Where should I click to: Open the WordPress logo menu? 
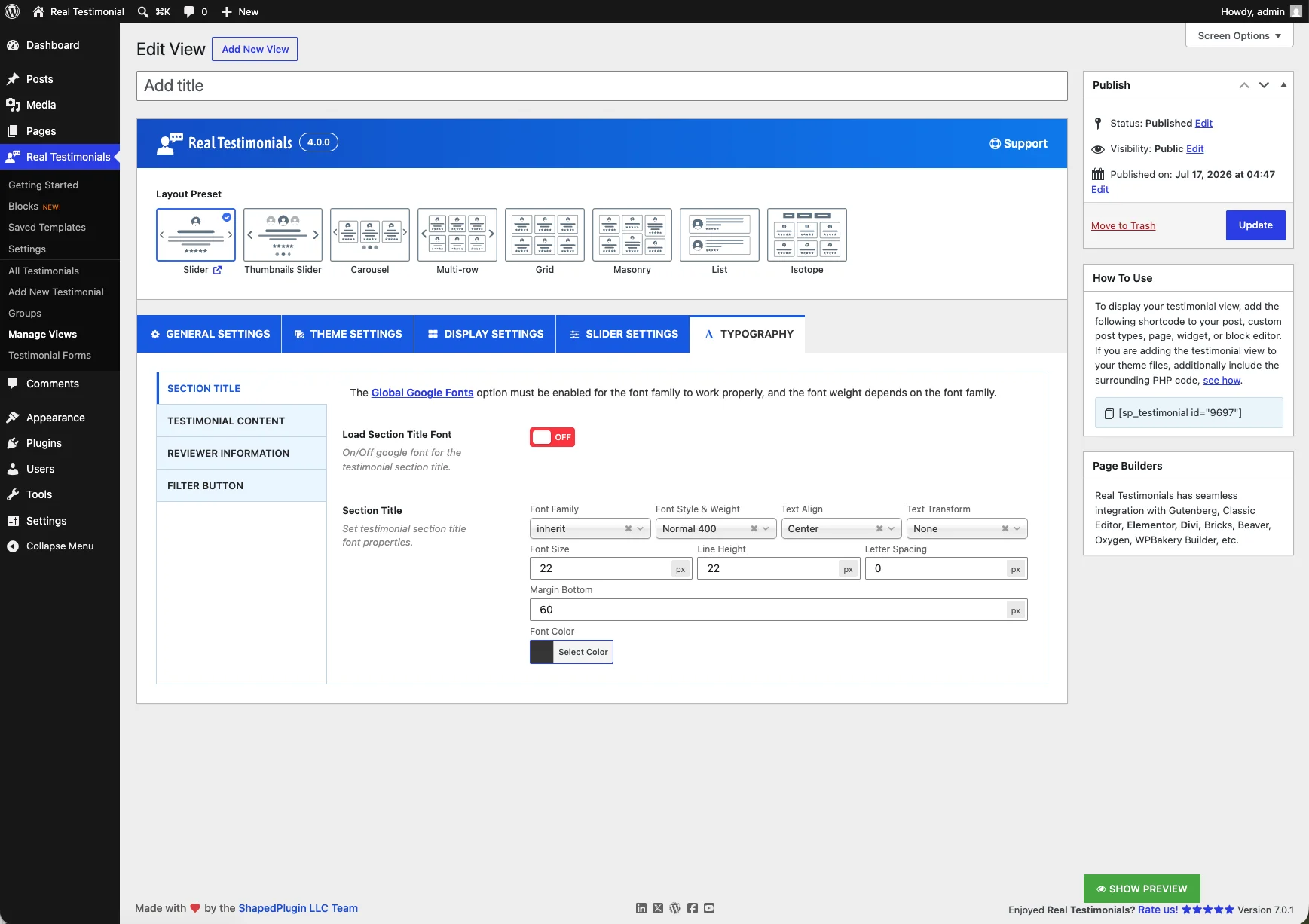[x=12, y=11]
